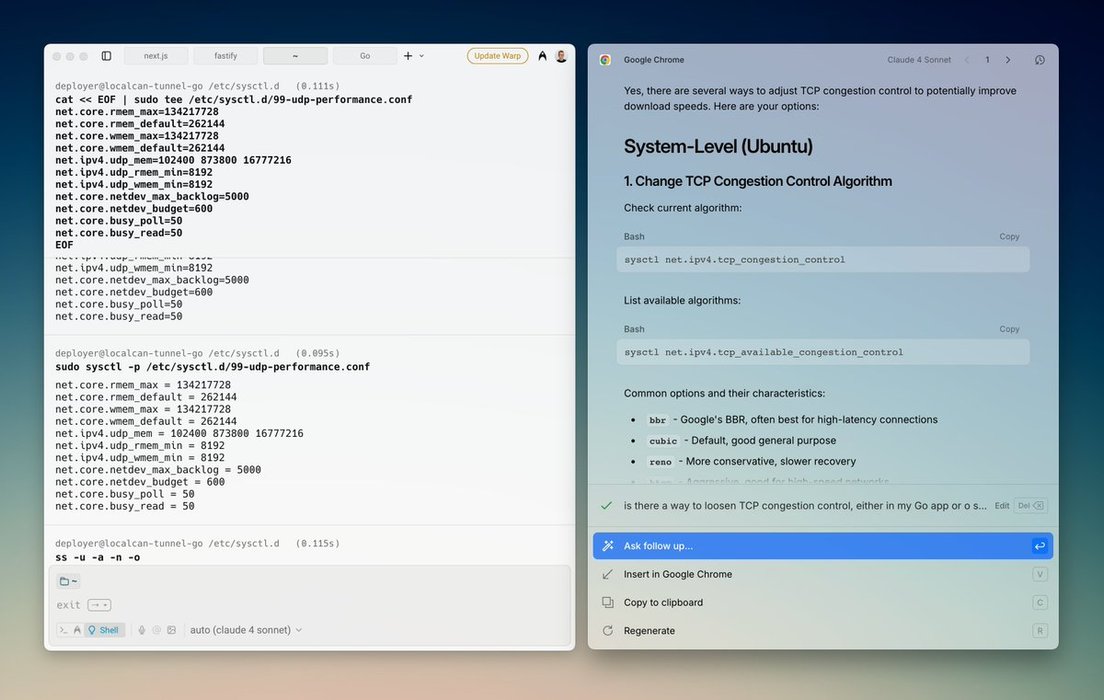Screen dimensions: 1104x700
Task: Click the Update Warp button
Action: [x=497, y=56]
